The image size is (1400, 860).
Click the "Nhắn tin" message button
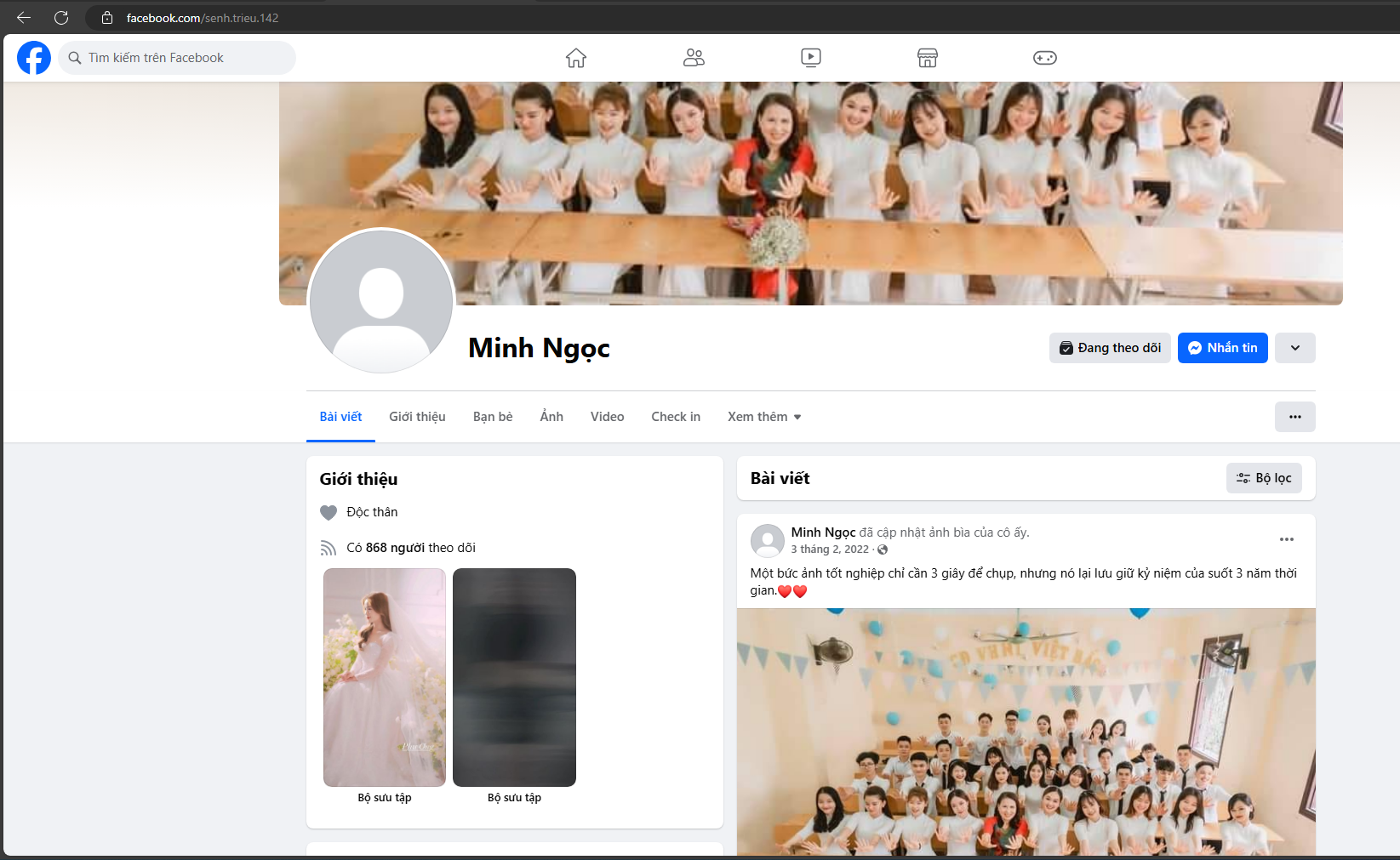1222,348
